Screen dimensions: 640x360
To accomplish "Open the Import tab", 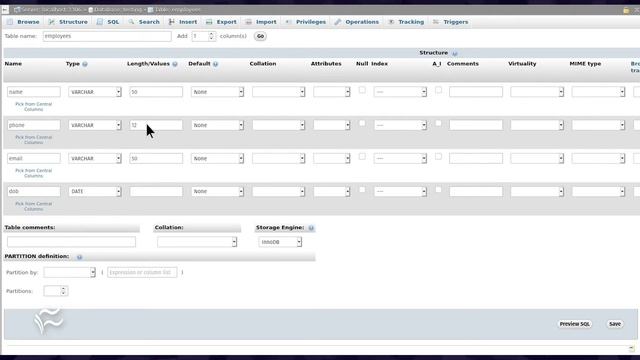I will coord(261,22).
